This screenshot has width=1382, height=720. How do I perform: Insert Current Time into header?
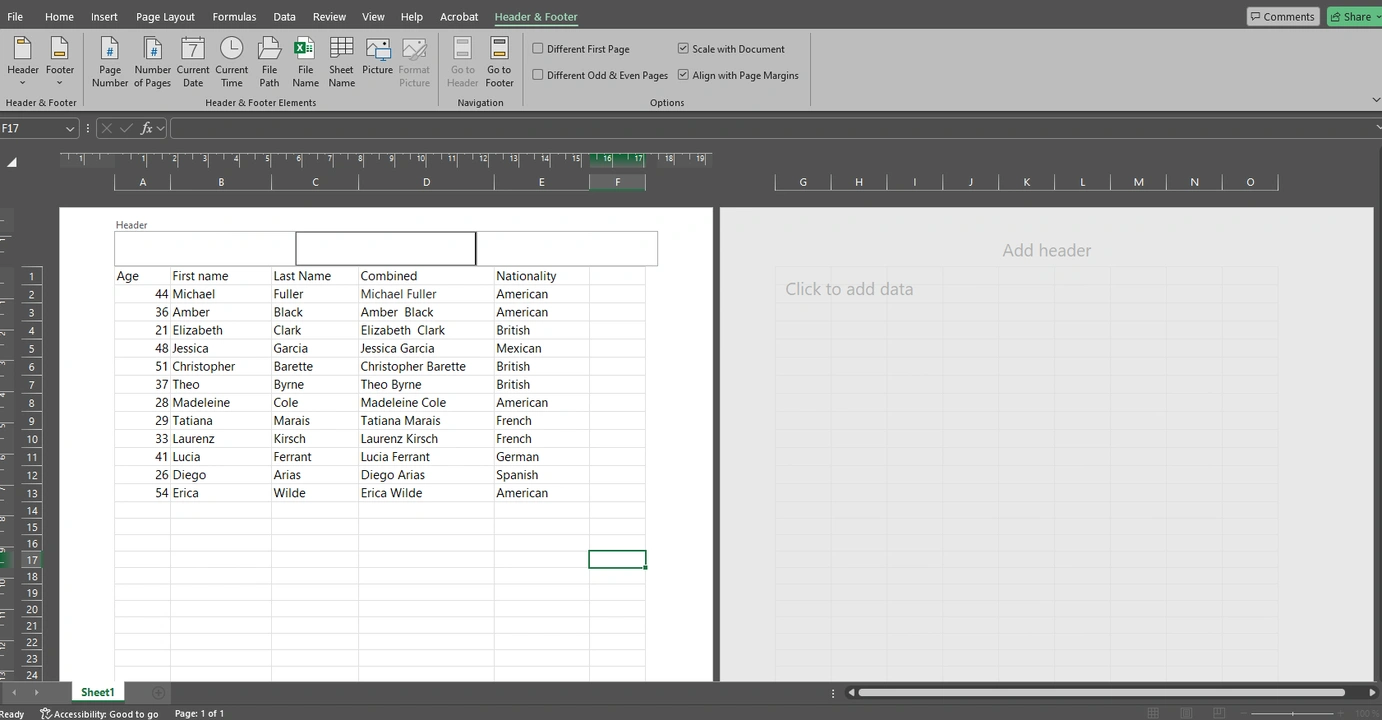point(231,62)
